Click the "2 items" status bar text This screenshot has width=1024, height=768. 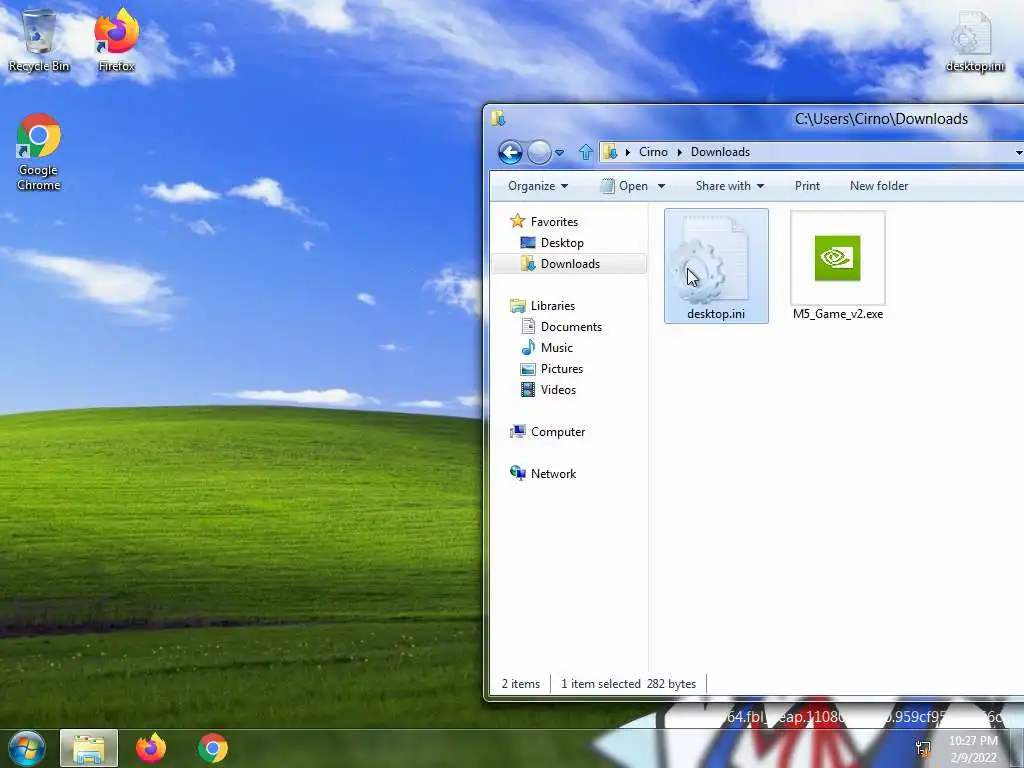pos(520,684)
